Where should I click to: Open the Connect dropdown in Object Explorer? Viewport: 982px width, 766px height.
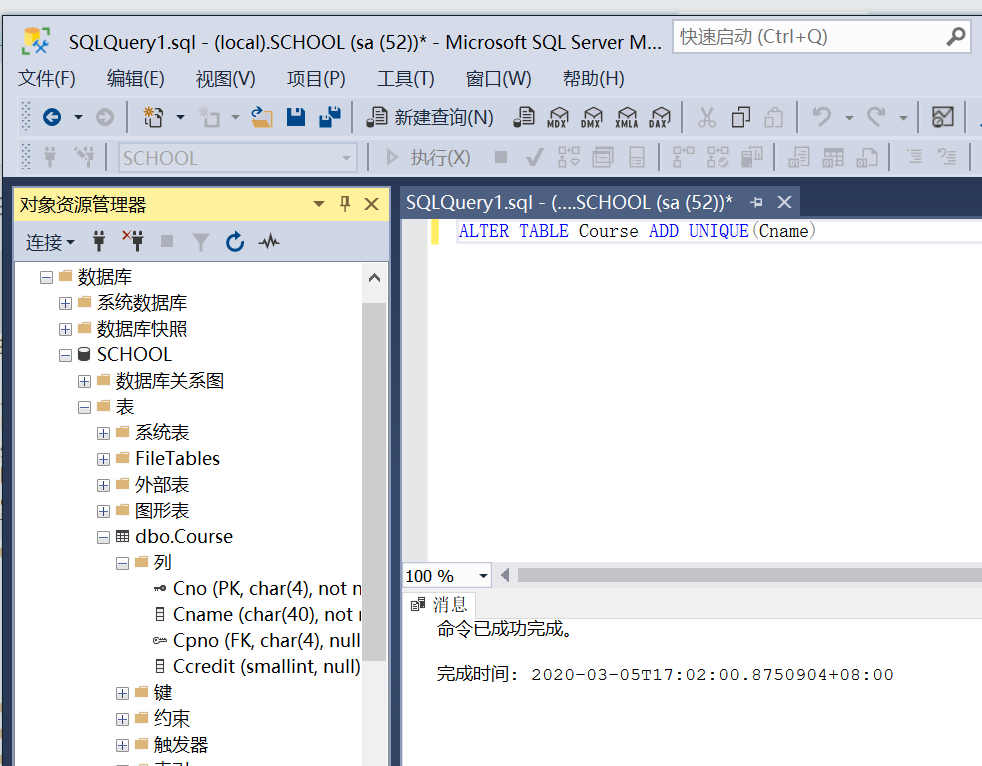50,242
